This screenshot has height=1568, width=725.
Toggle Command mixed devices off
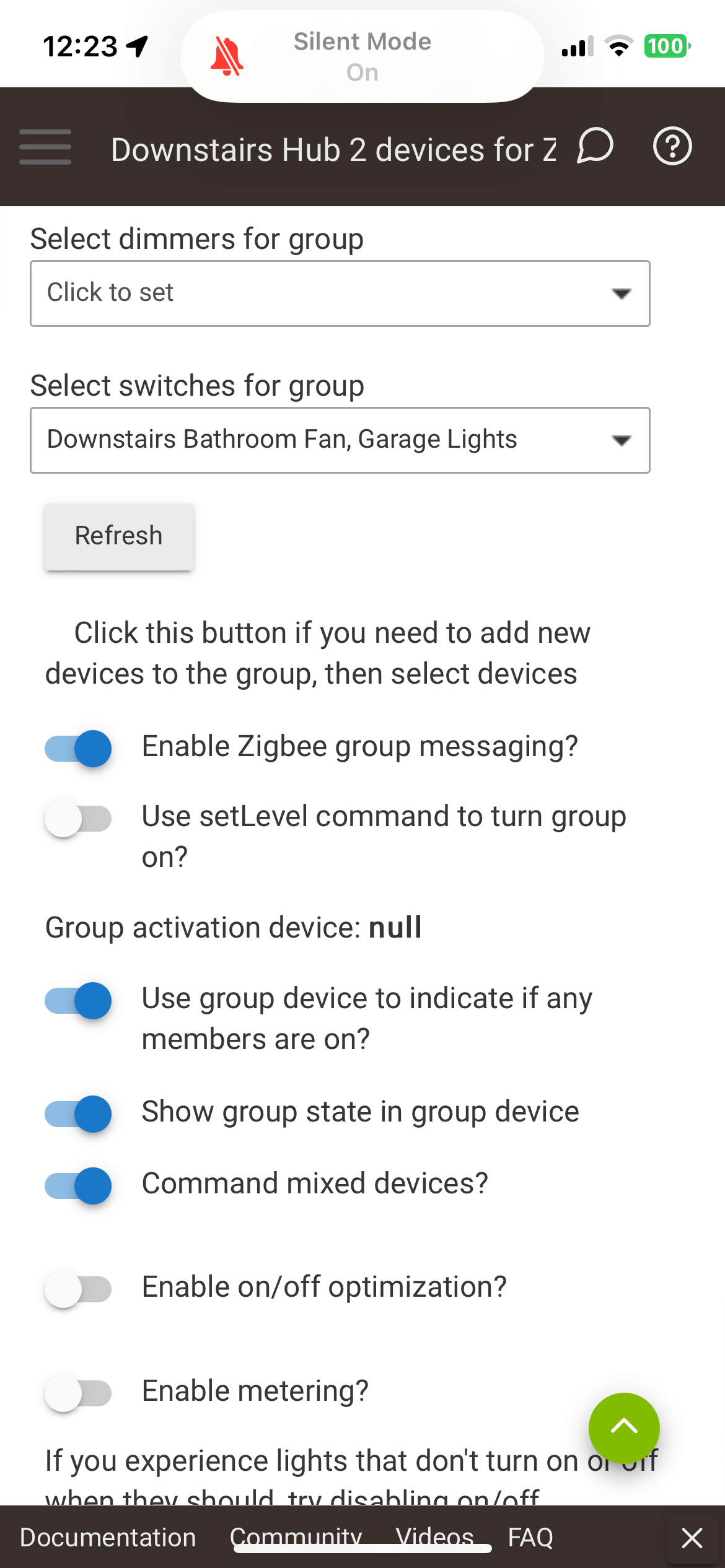[78, 1185]
